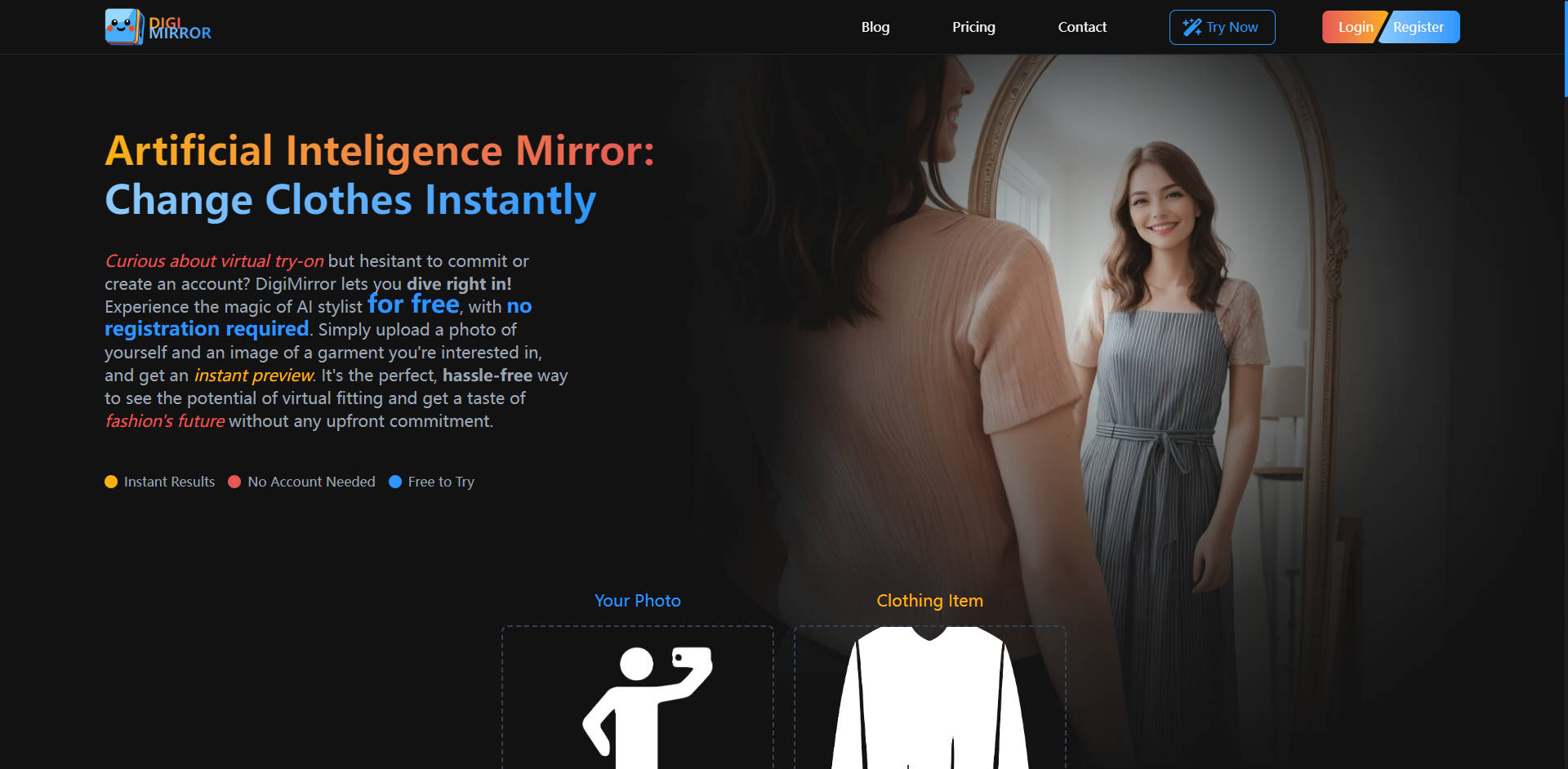This screenshot has height=769, width=1568.
Task: Click the selfie figure icon under Your Photo
Action: 645,702
